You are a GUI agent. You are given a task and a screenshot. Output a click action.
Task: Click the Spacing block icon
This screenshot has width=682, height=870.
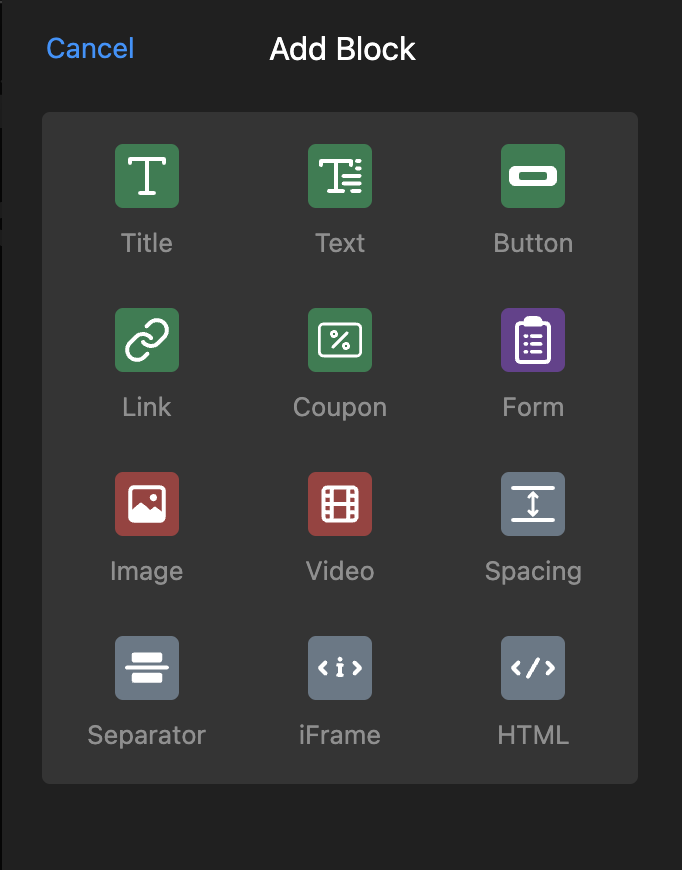(x=533, y=504)
